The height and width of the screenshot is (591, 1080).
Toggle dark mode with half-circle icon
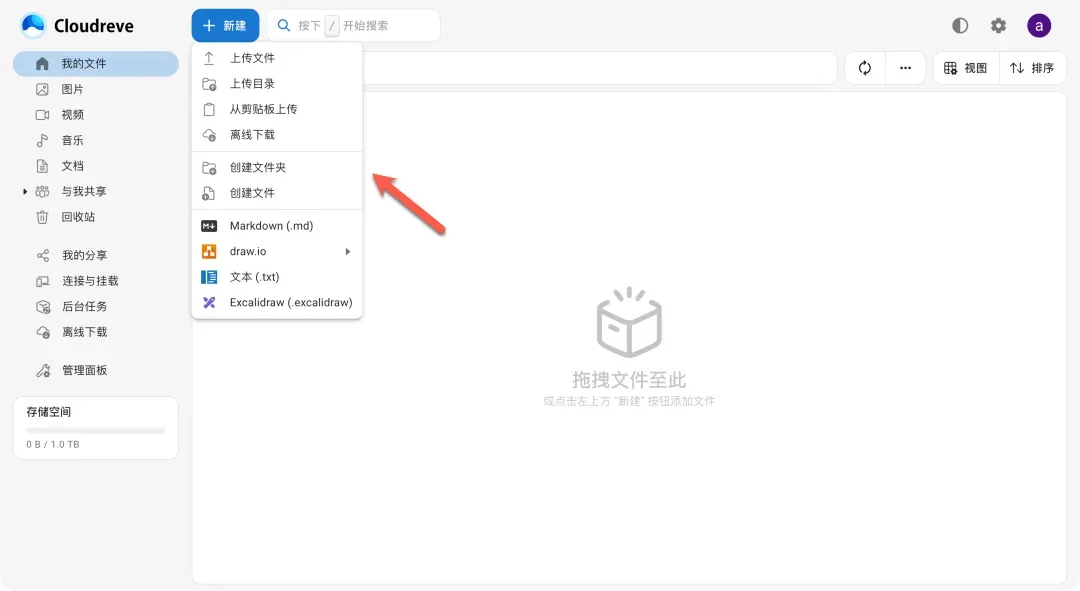(960, 25)
